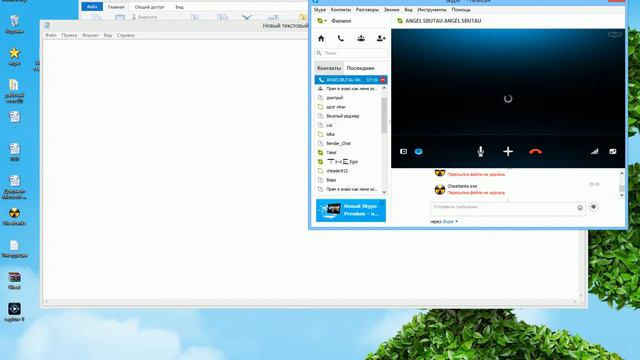Open Файл menu in Notepad
This screenshot has width=640, height=360.
51,36
